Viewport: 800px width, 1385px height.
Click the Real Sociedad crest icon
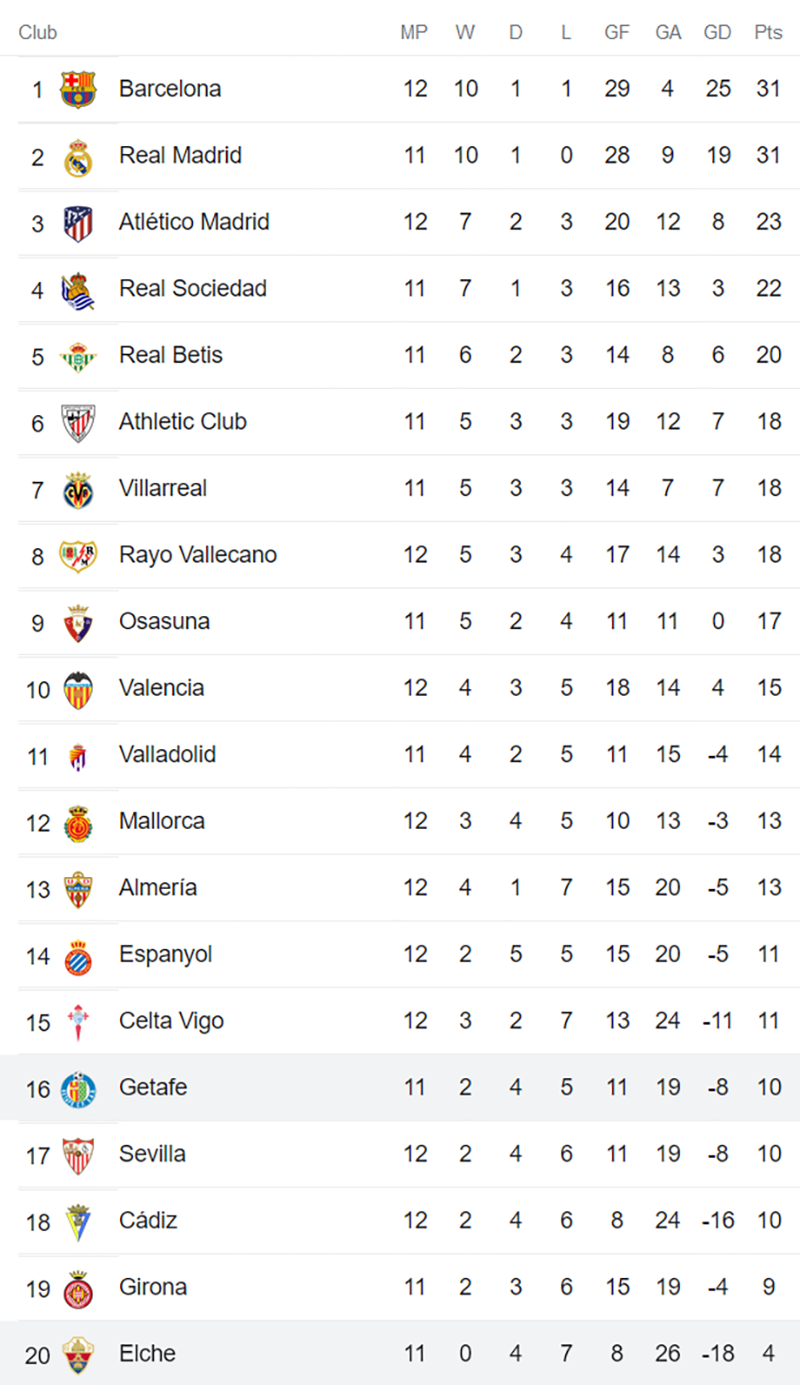coord(77,289)
